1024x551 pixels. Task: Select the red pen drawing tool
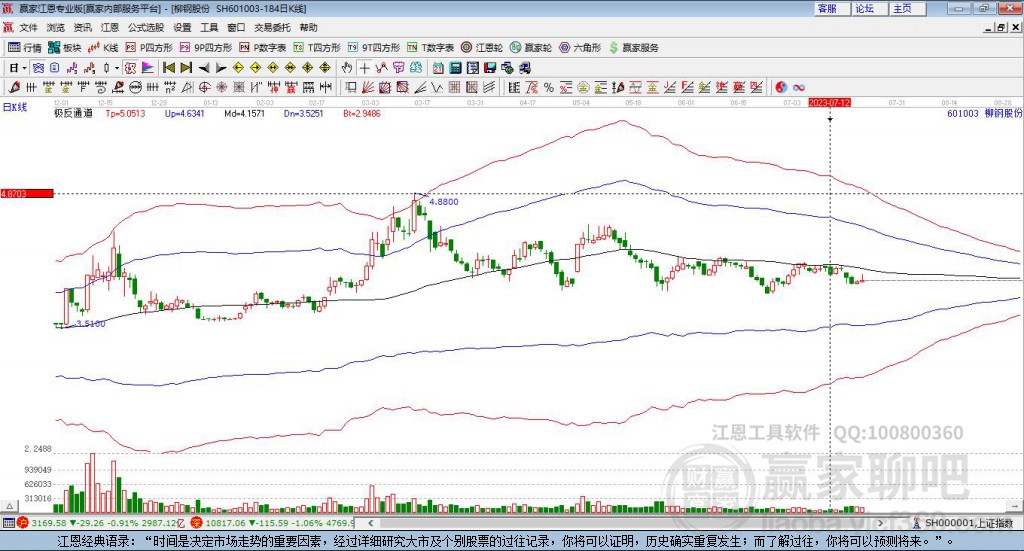14,87
